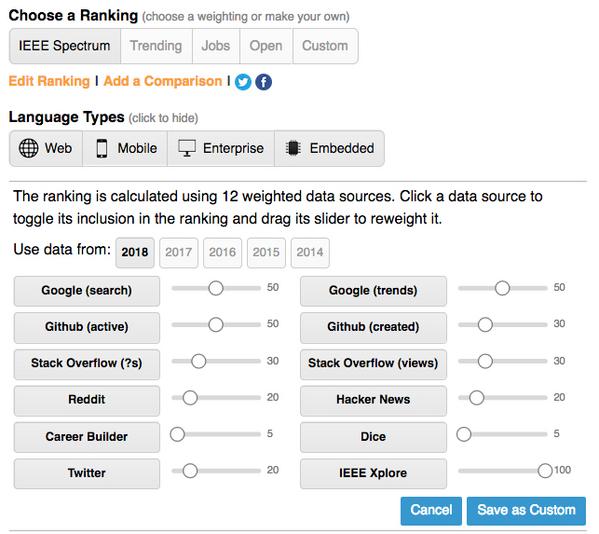Image resolution: width=599 pixels, height=534 pixels.
Task: Toggle the Mobile phone language type
Action: [125, 149]
